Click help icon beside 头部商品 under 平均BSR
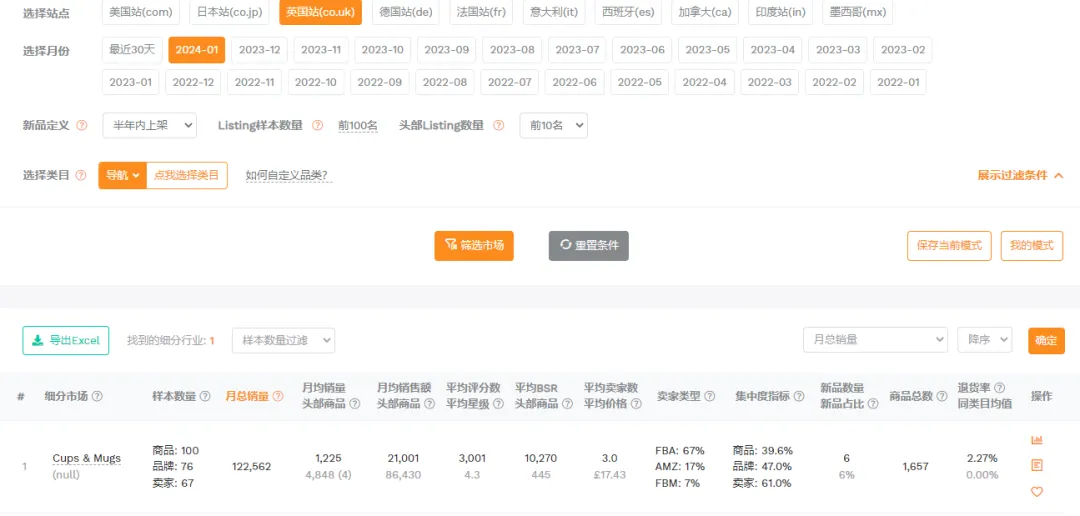The width and height of the screenshot is (1080, 516). (567, 404)
